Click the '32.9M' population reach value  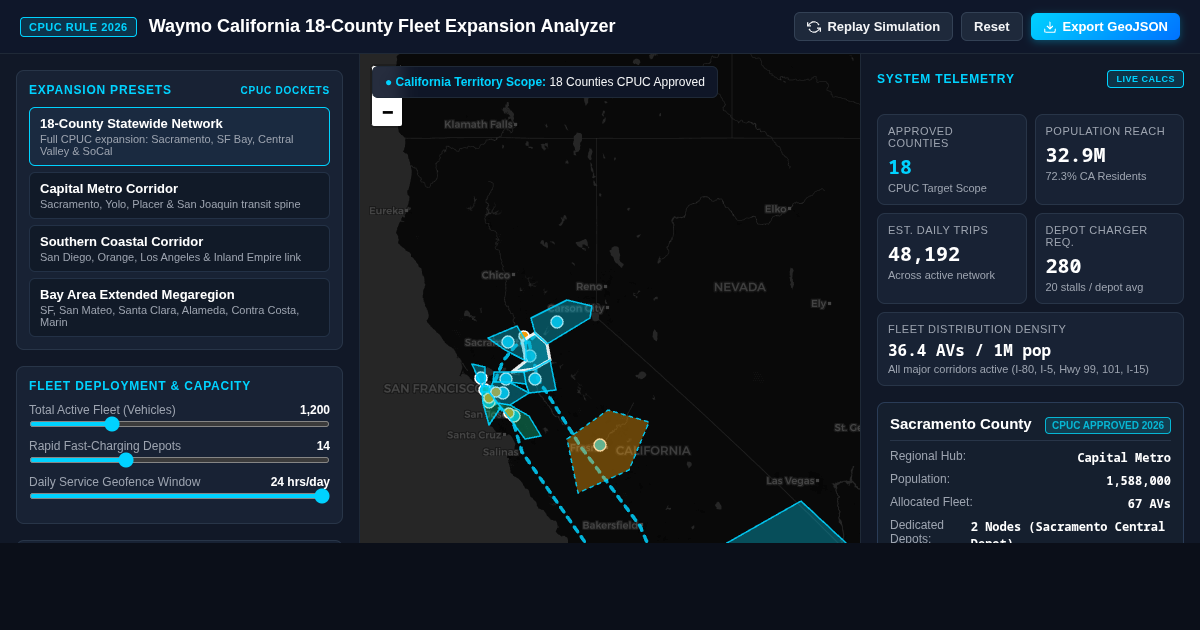1075,155
